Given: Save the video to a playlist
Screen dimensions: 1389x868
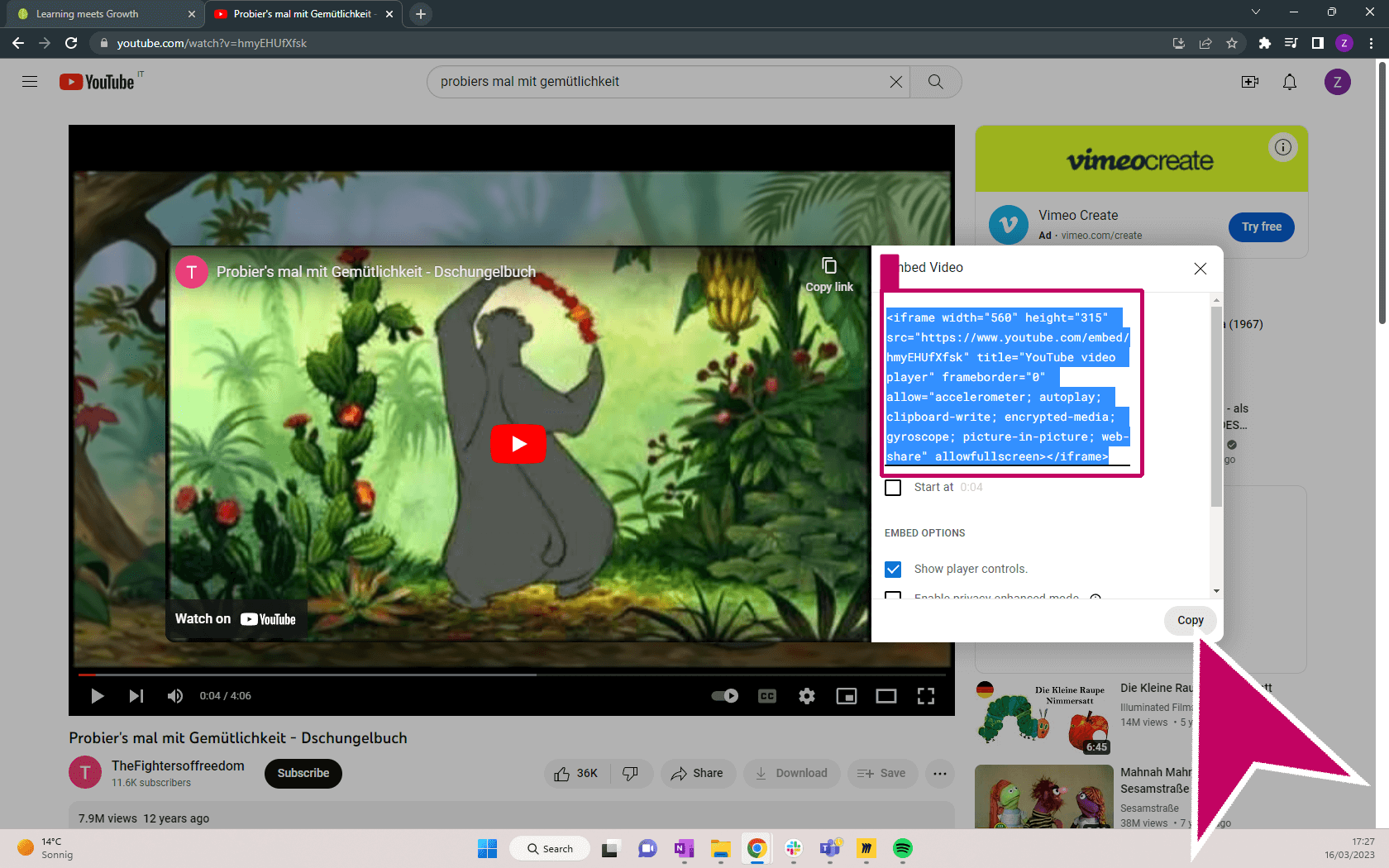Looking at the screenshot, I should click(x=882, y=773).
